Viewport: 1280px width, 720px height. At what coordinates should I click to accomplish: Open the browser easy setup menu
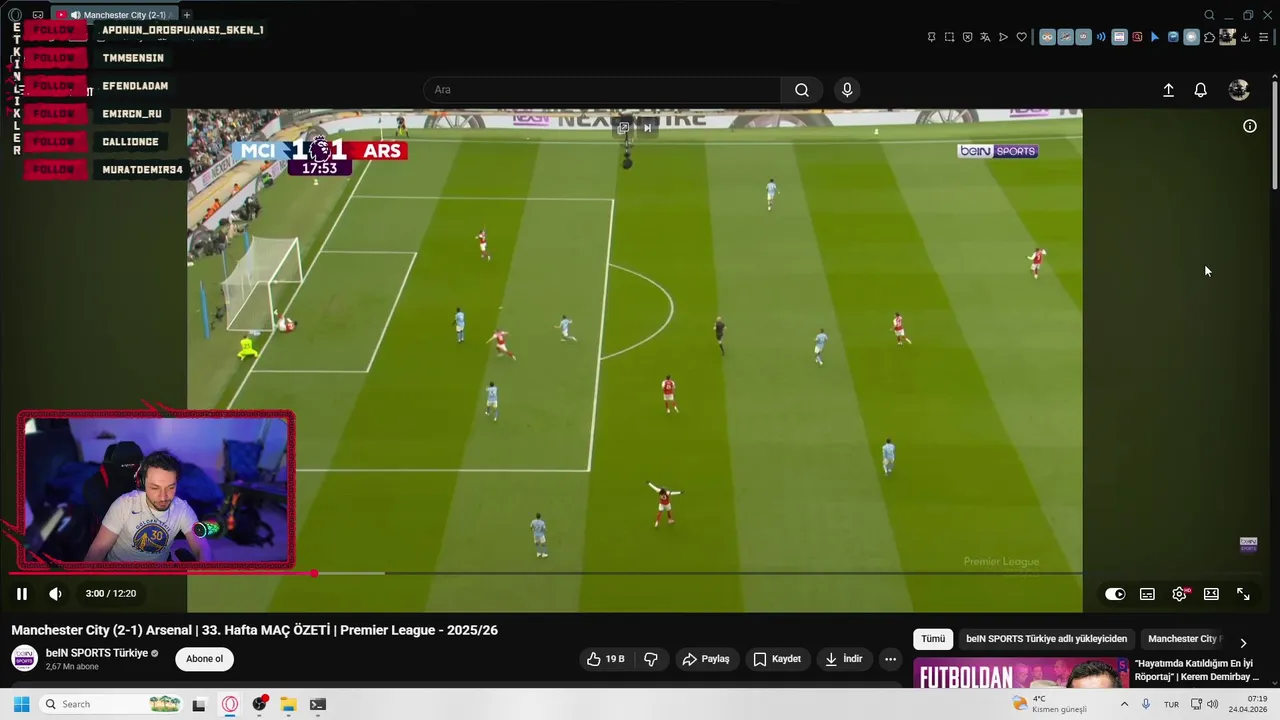click(1264, 37)
